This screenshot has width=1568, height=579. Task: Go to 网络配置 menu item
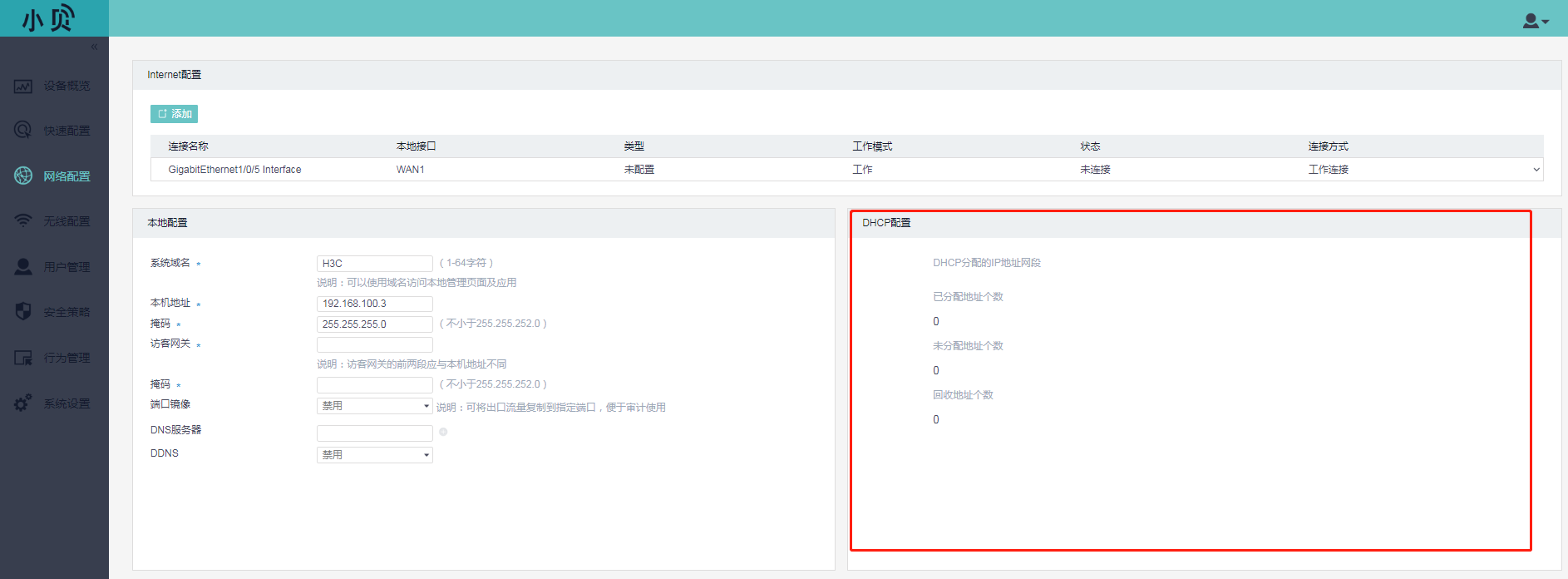67,176
